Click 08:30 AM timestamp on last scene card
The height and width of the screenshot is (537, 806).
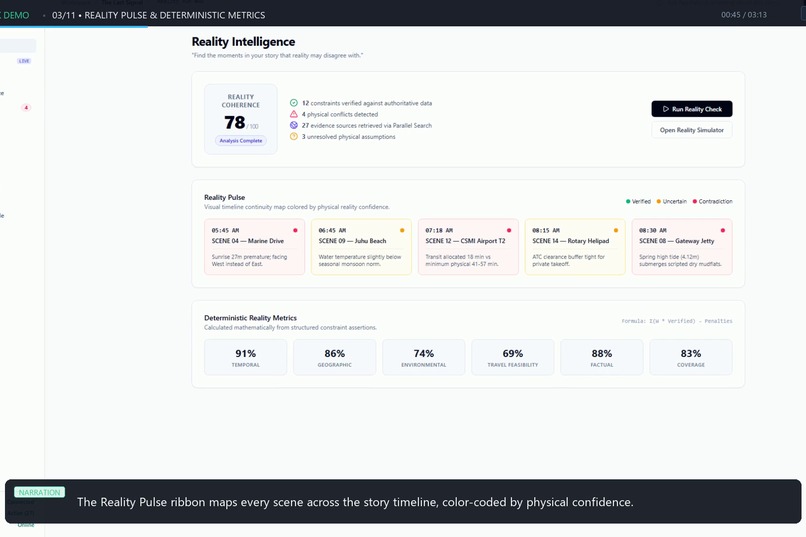[x=653, y=230]
